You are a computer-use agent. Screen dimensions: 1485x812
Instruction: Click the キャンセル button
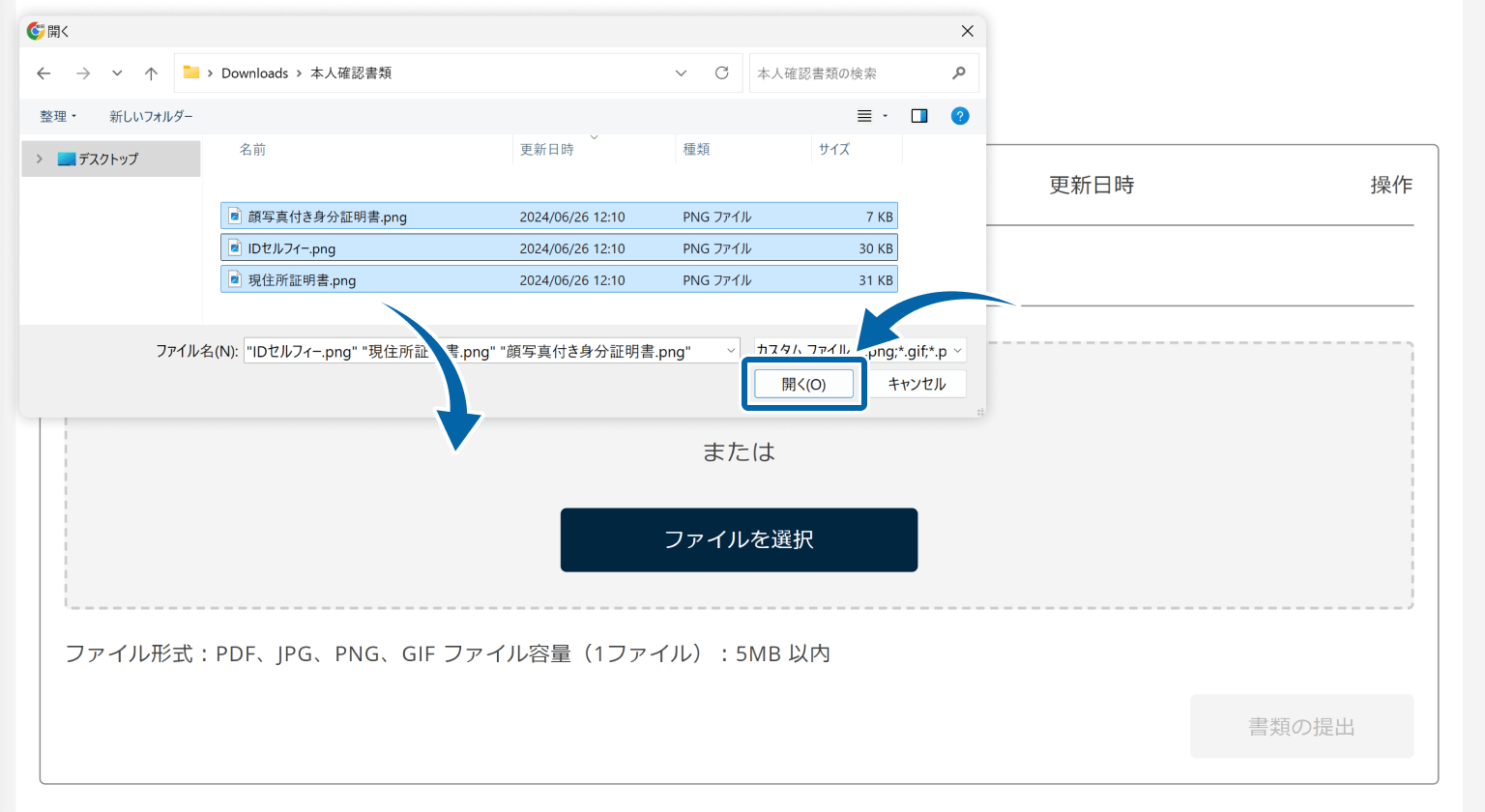(917, 384)
